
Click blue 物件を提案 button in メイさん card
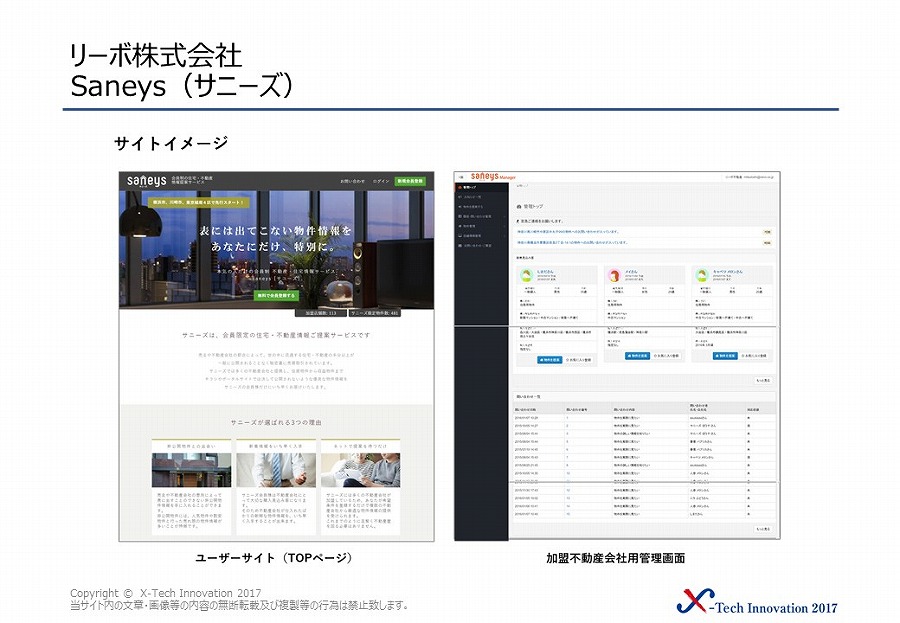[637, 356]
